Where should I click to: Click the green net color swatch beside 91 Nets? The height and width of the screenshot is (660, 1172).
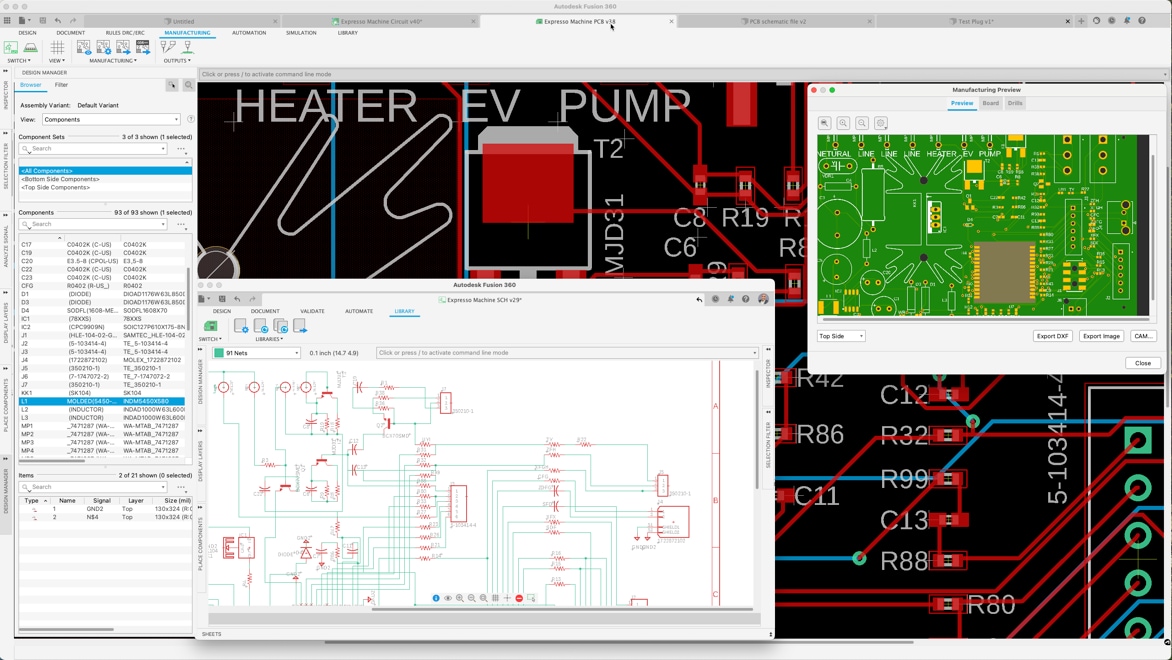click(219, 352)
